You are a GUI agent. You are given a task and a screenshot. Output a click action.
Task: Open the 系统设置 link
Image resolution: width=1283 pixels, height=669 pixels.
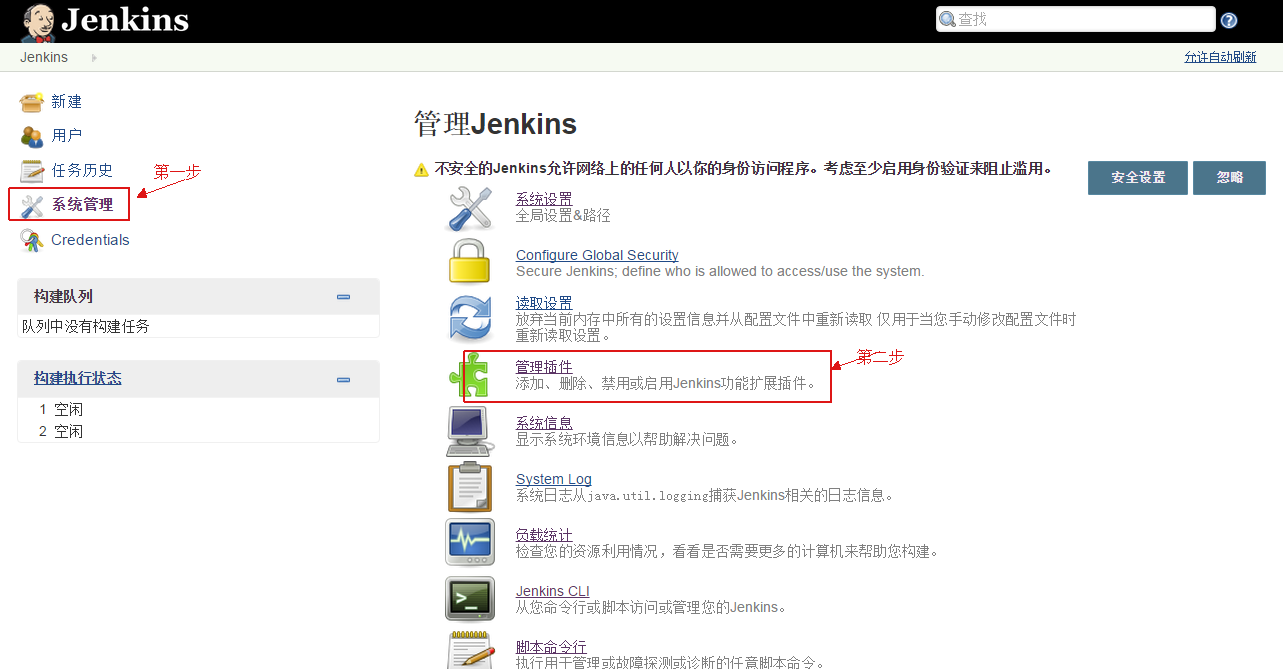(x=544, y=199)
